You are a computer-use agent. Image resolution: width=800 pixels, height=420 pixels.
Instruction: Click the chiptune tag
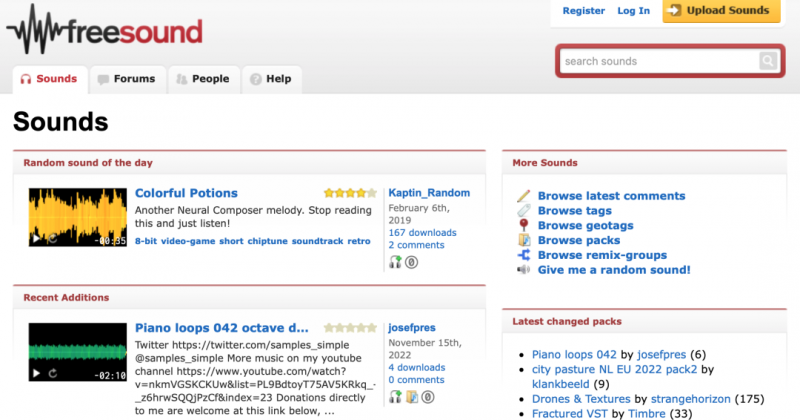[267, 241]
